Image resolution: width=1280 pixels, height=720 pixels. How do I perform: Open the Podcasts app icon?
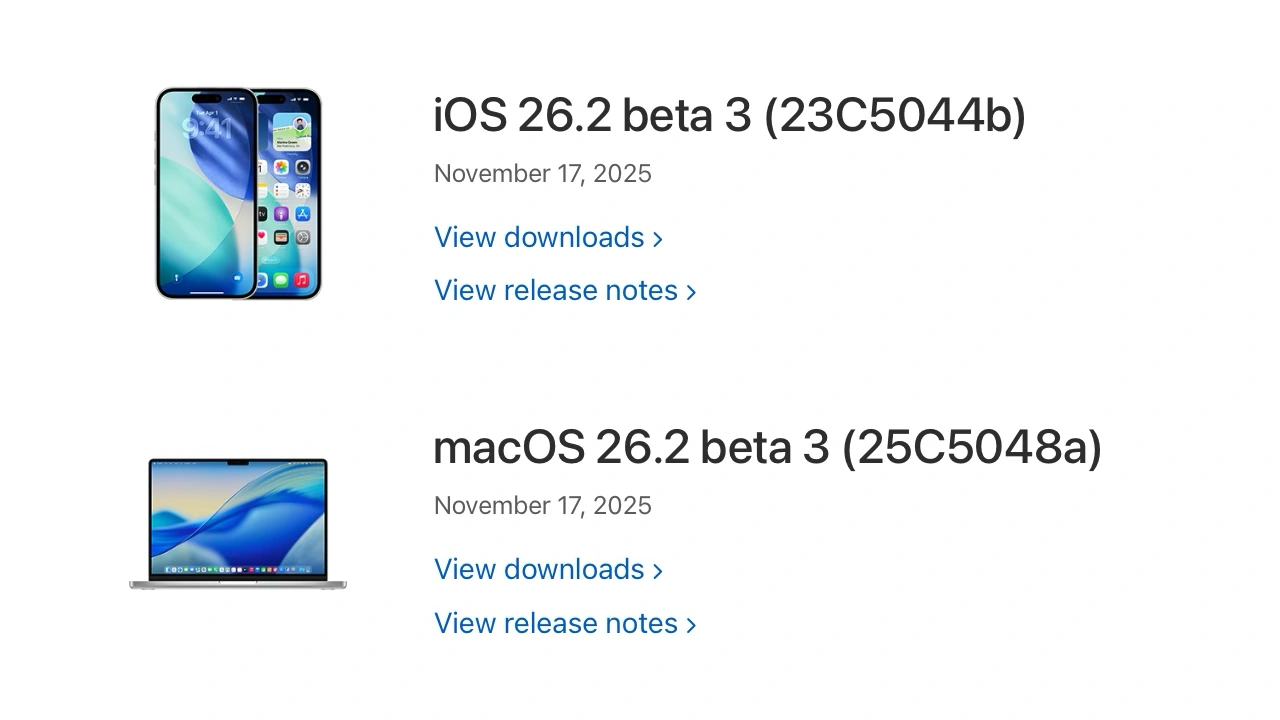[x=279, y=213]
